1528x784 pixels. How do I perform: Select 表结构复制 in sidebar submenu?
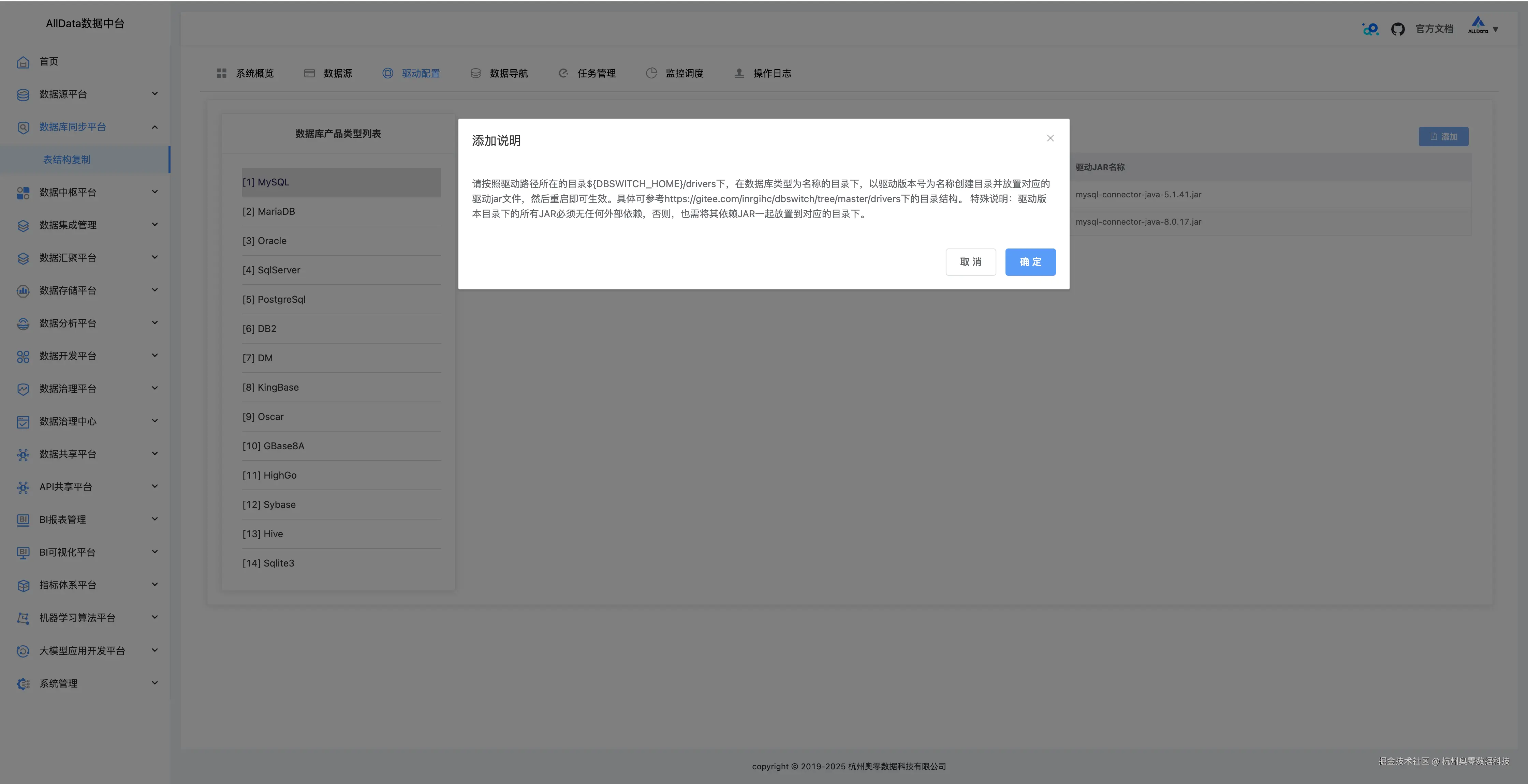coord(67,160)
